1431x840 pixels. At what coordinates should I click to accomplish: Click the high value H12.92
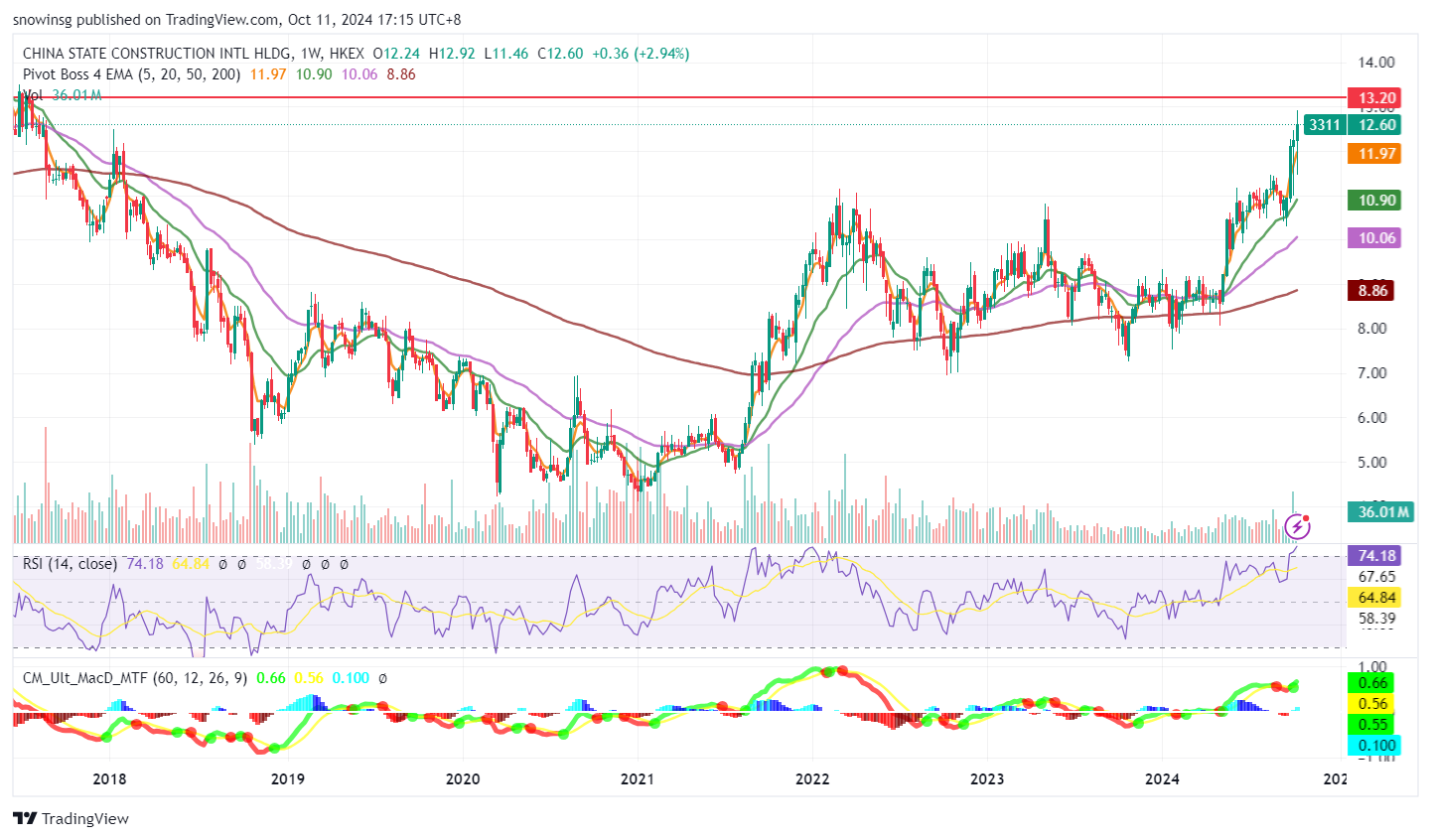[452, 54]
